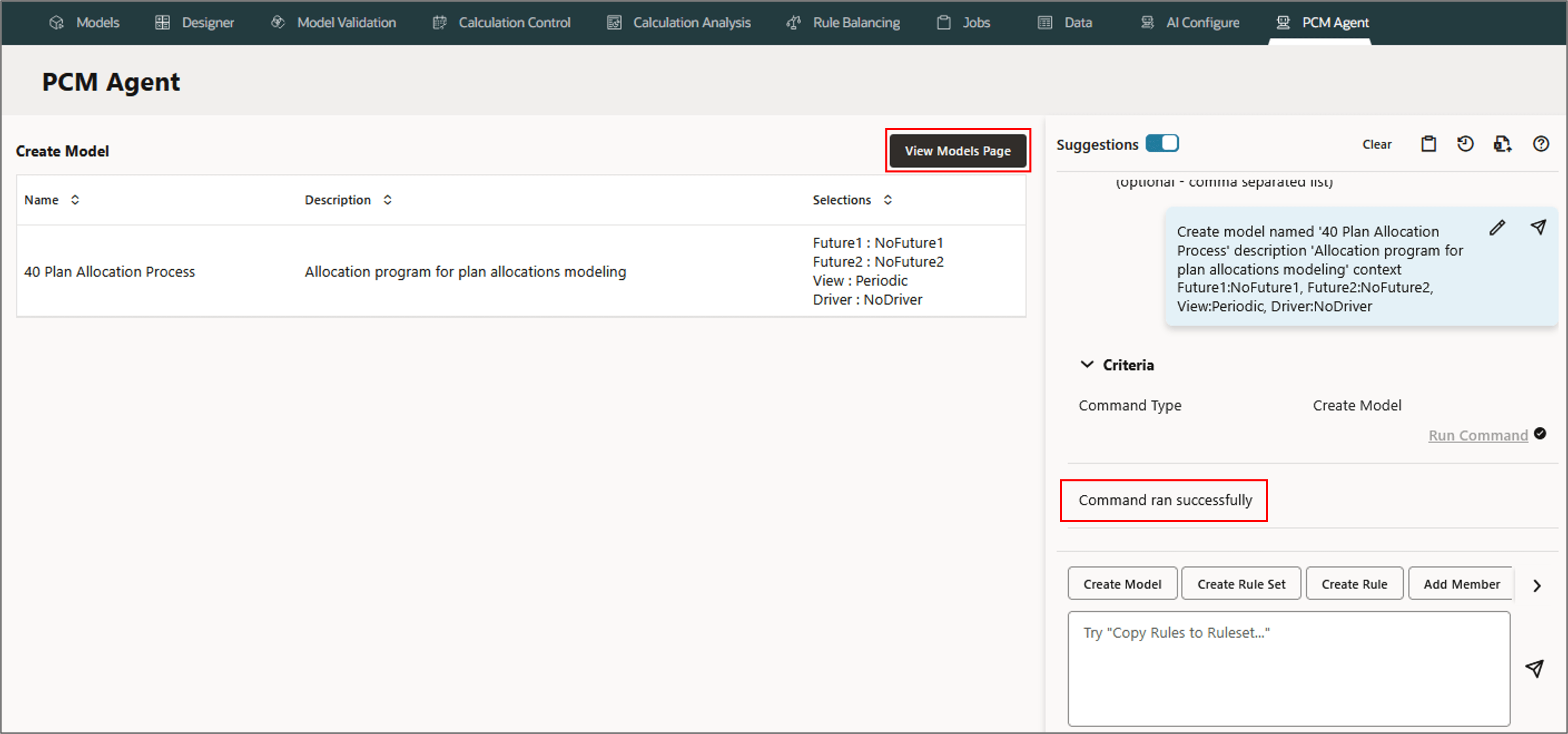Image resolution: width=1568 pixels, height=734 pixels.
Task: Sort table by the Name column
Action: click(75, 200)
